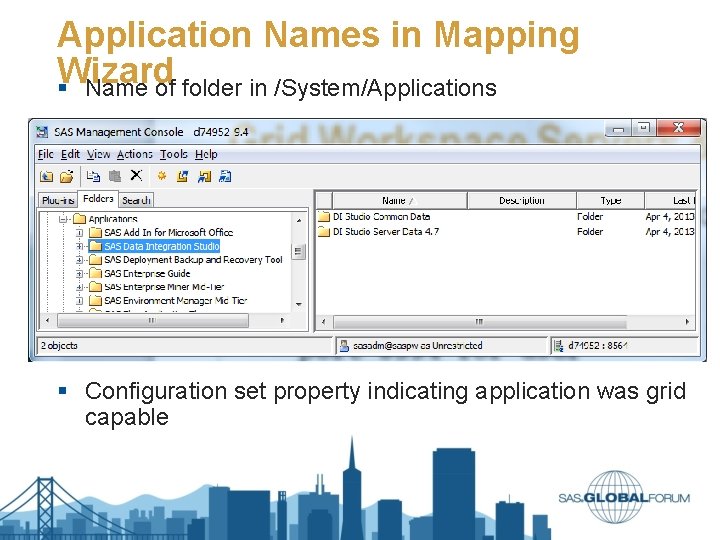Expand SAS Deployment Backup and Recovery Tool node
Screen dimensions: 720x540
pos(79,260)
